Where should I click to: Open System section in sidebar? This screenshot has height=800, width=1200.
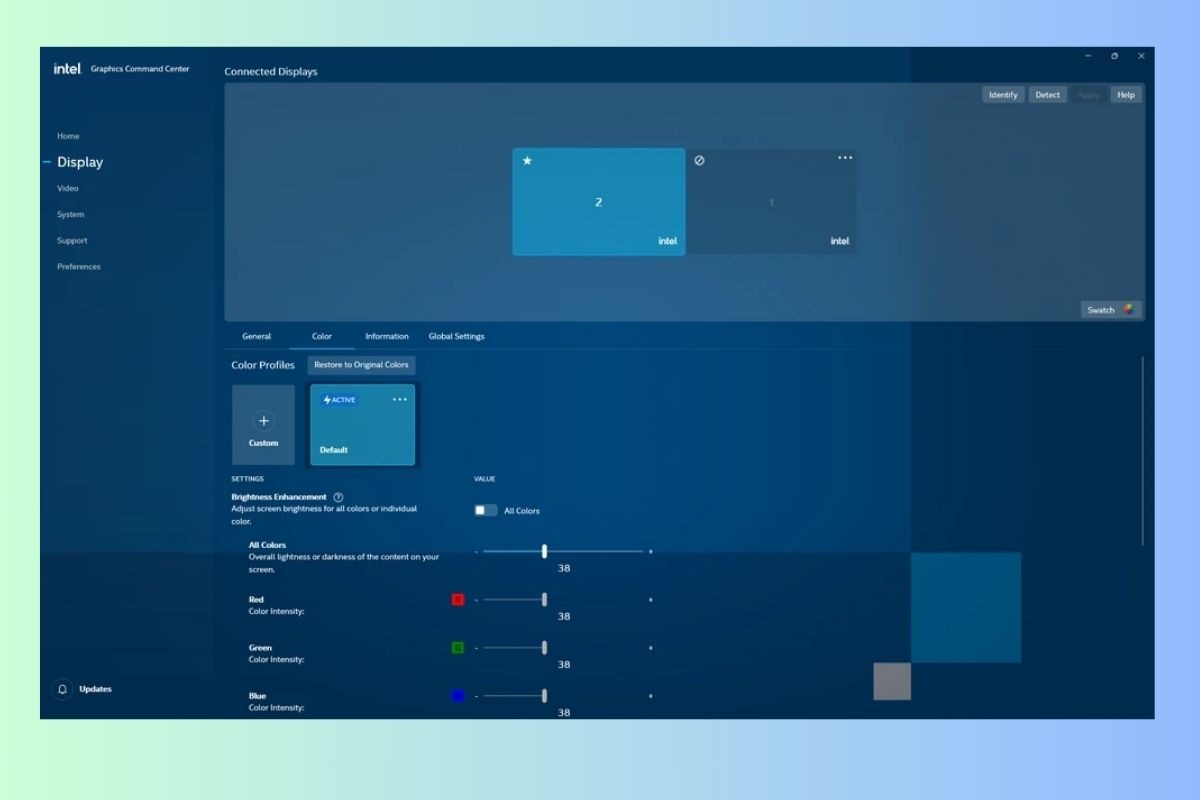(70, 214)
